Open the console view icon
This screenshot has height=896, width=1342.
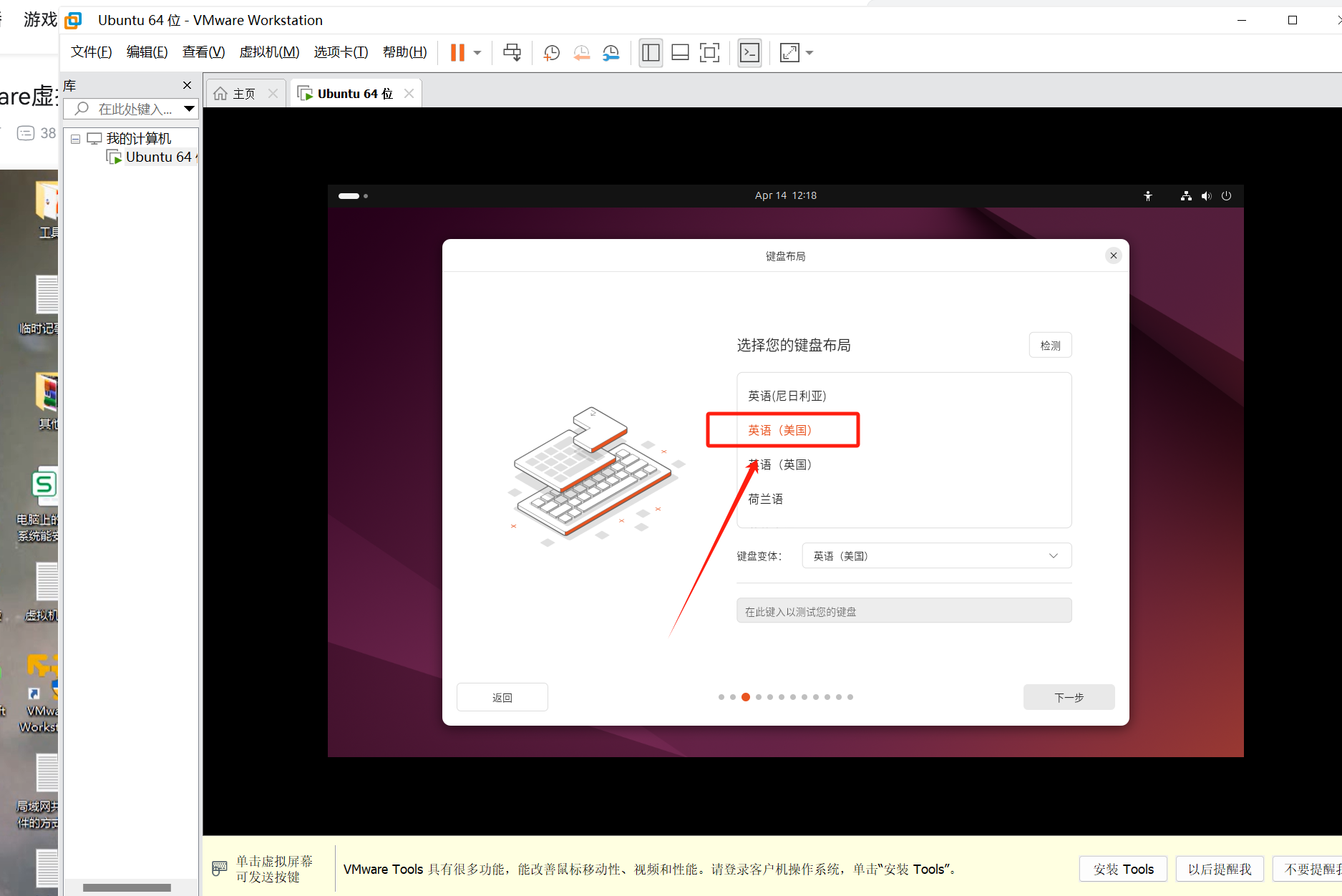tap(749, 52)
